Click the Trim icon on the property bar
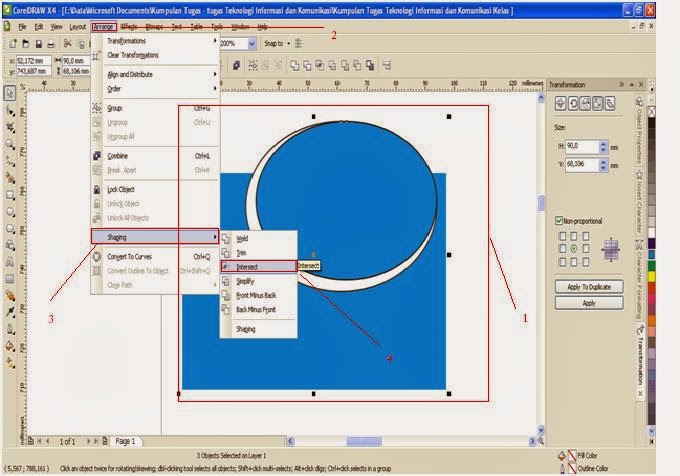This screenshot has height=476, width=680. pyautogui.click(x=307, y=65)
